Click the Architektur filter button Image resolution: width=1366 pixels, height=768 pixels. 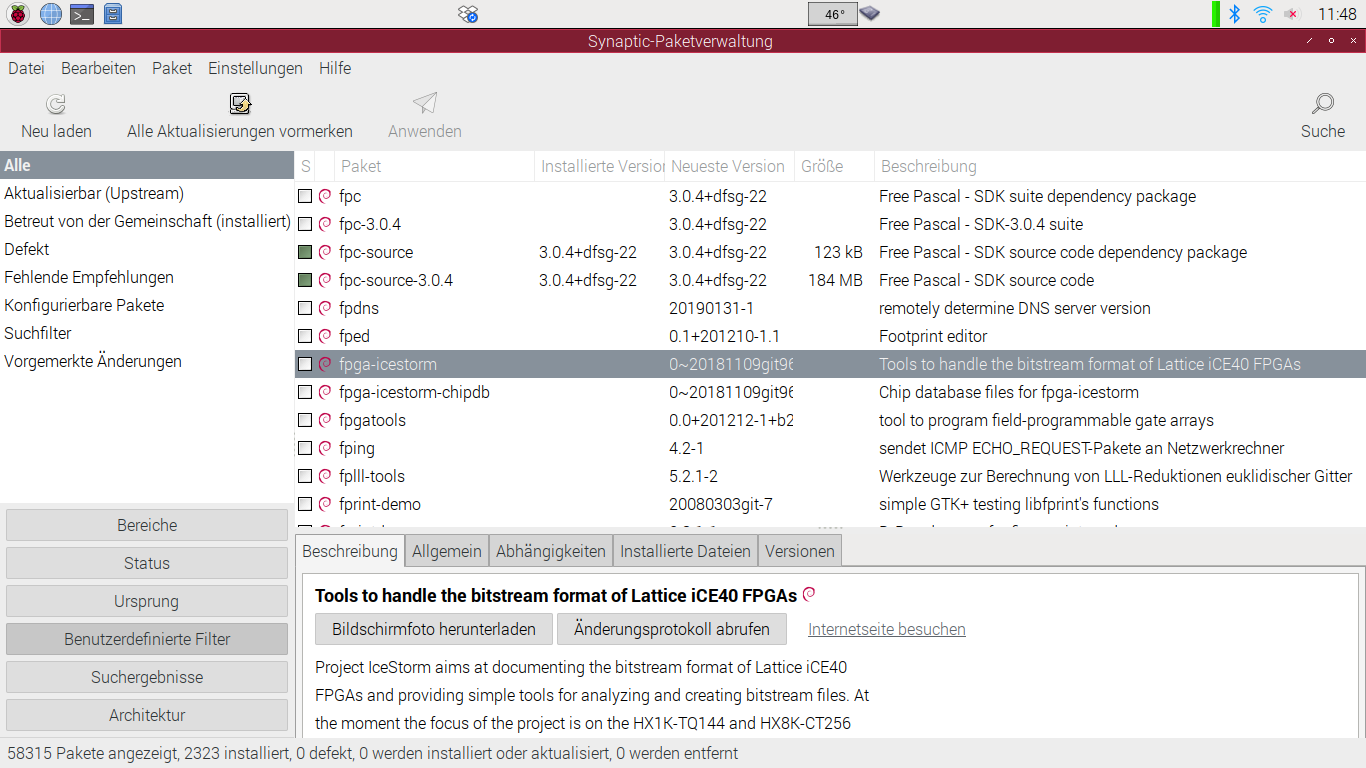coord(147,715)
